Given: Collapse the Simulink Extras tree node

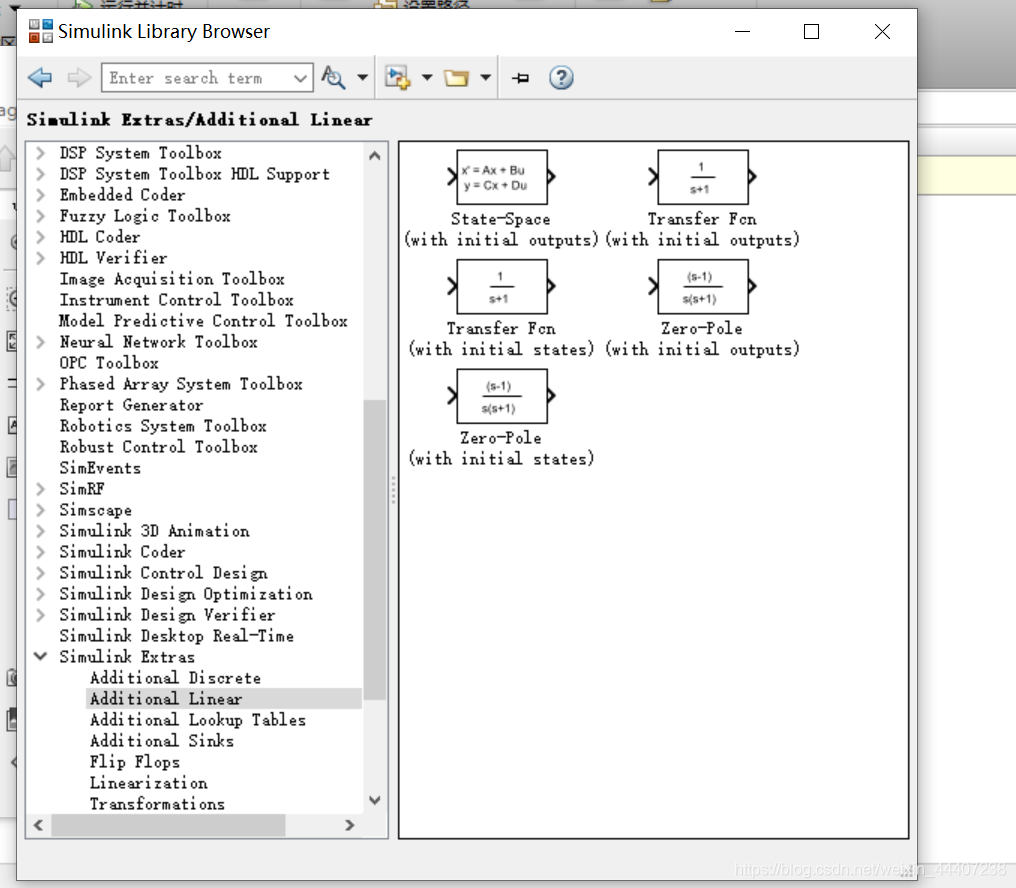Looking at the screenshot, I should pos(40,656).
